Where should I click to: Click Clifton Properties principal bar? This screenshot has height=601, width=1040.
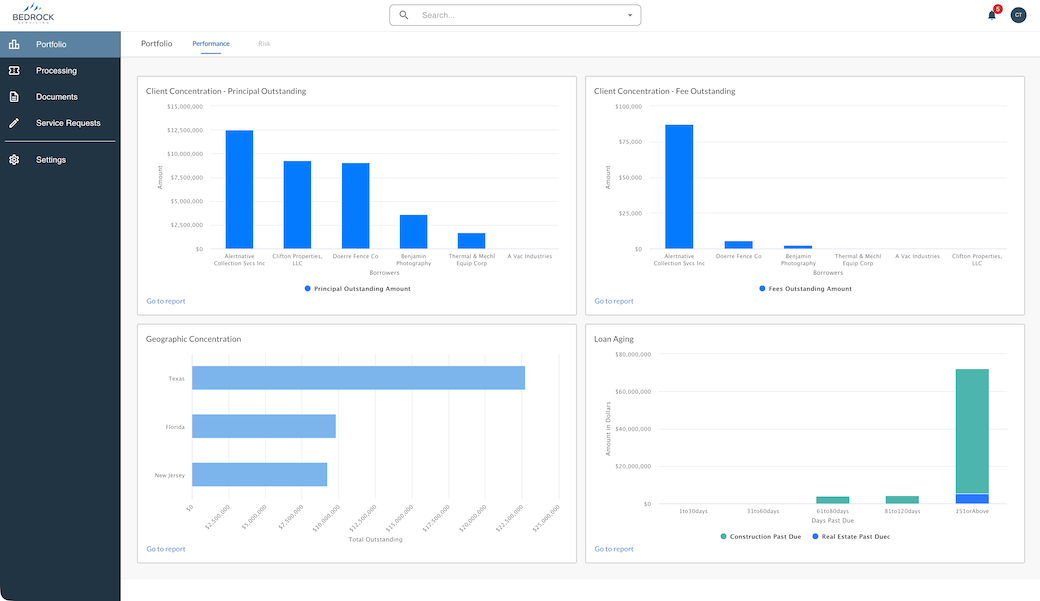pyautogui.click(x=297, y=205)
